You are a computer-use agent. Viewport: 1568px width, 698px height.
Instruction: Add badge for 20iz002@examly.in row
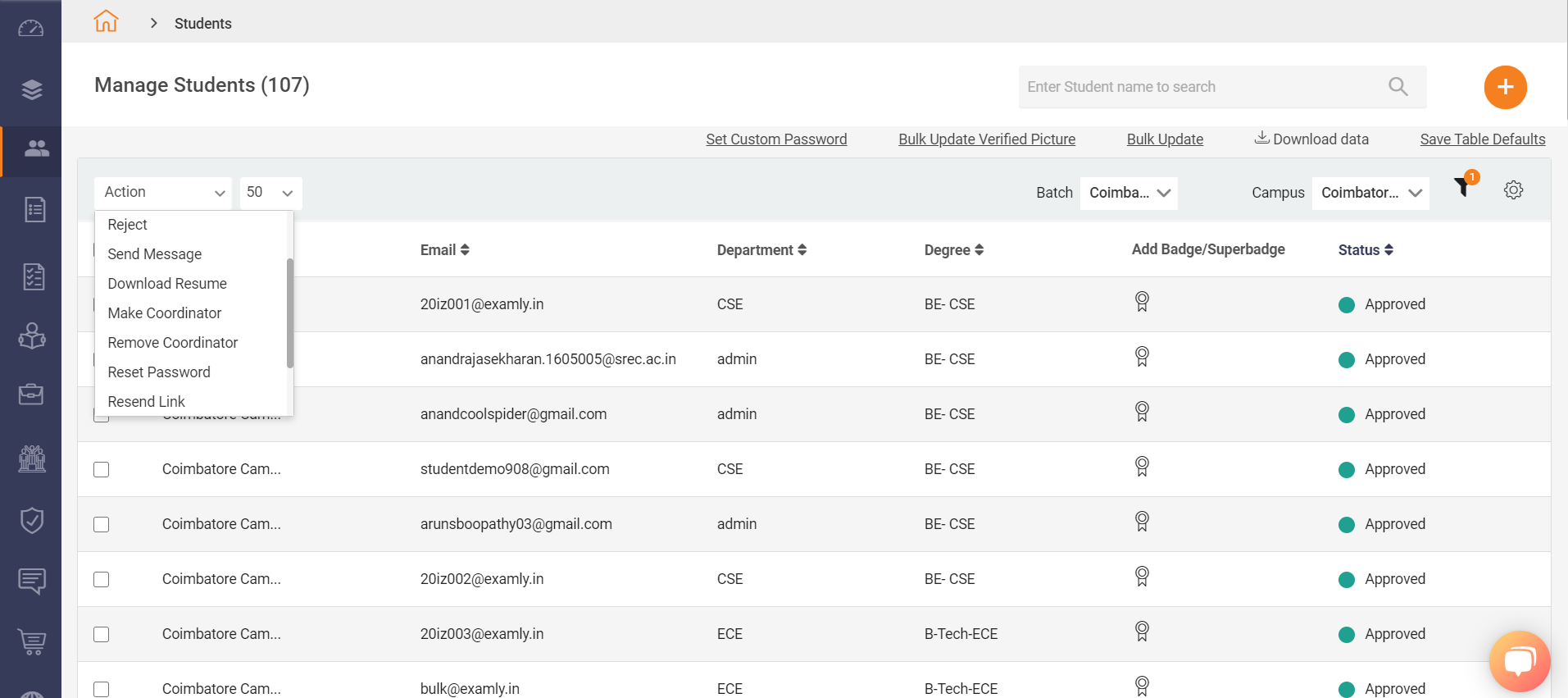[1142, 577]
